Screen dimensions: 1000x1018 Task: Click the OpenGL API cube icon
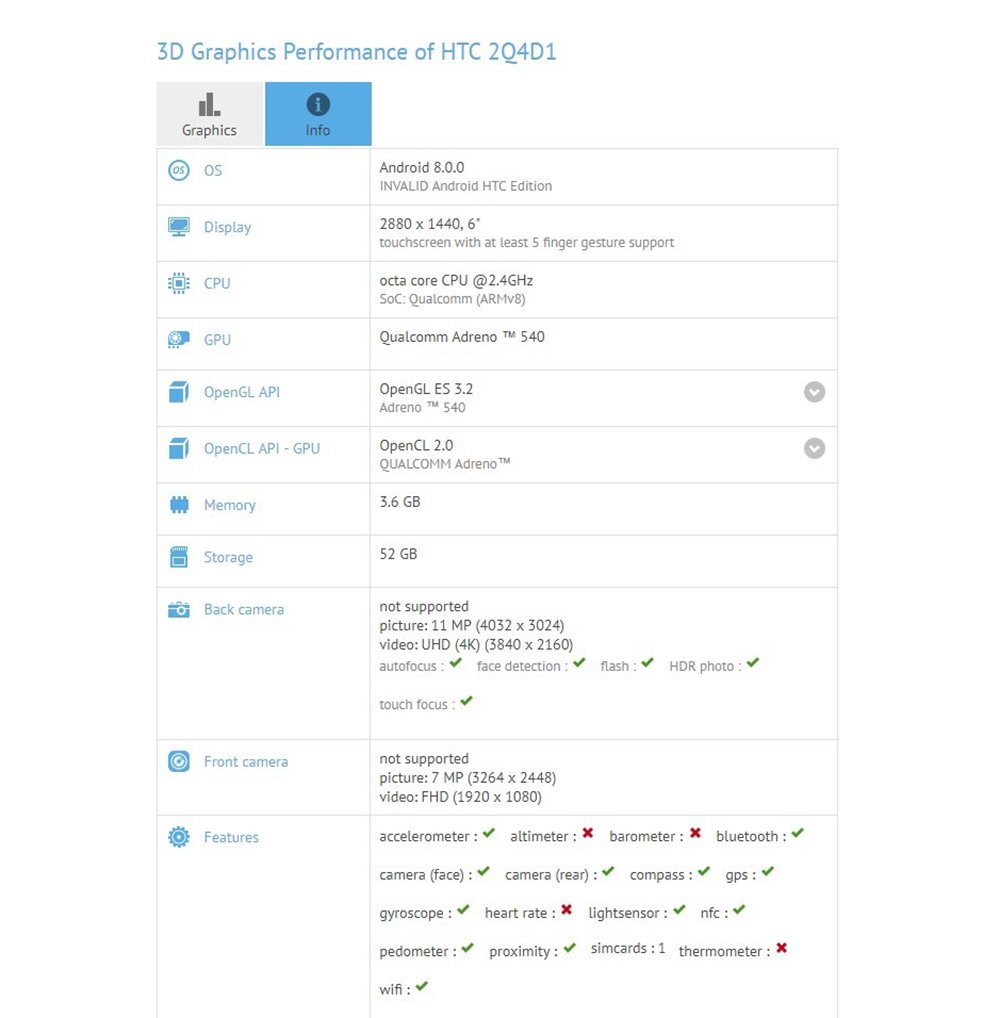click(x=179, y=392)
